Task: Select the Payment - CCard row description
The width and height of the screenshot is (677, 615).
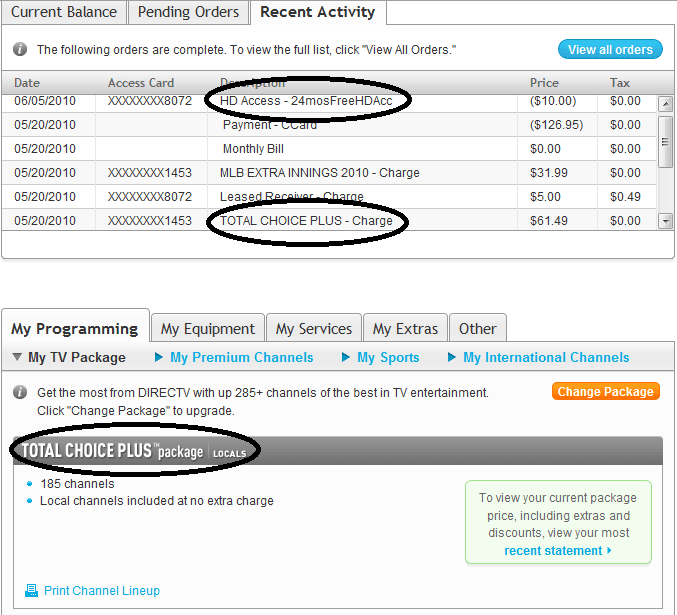Action: 270,125
